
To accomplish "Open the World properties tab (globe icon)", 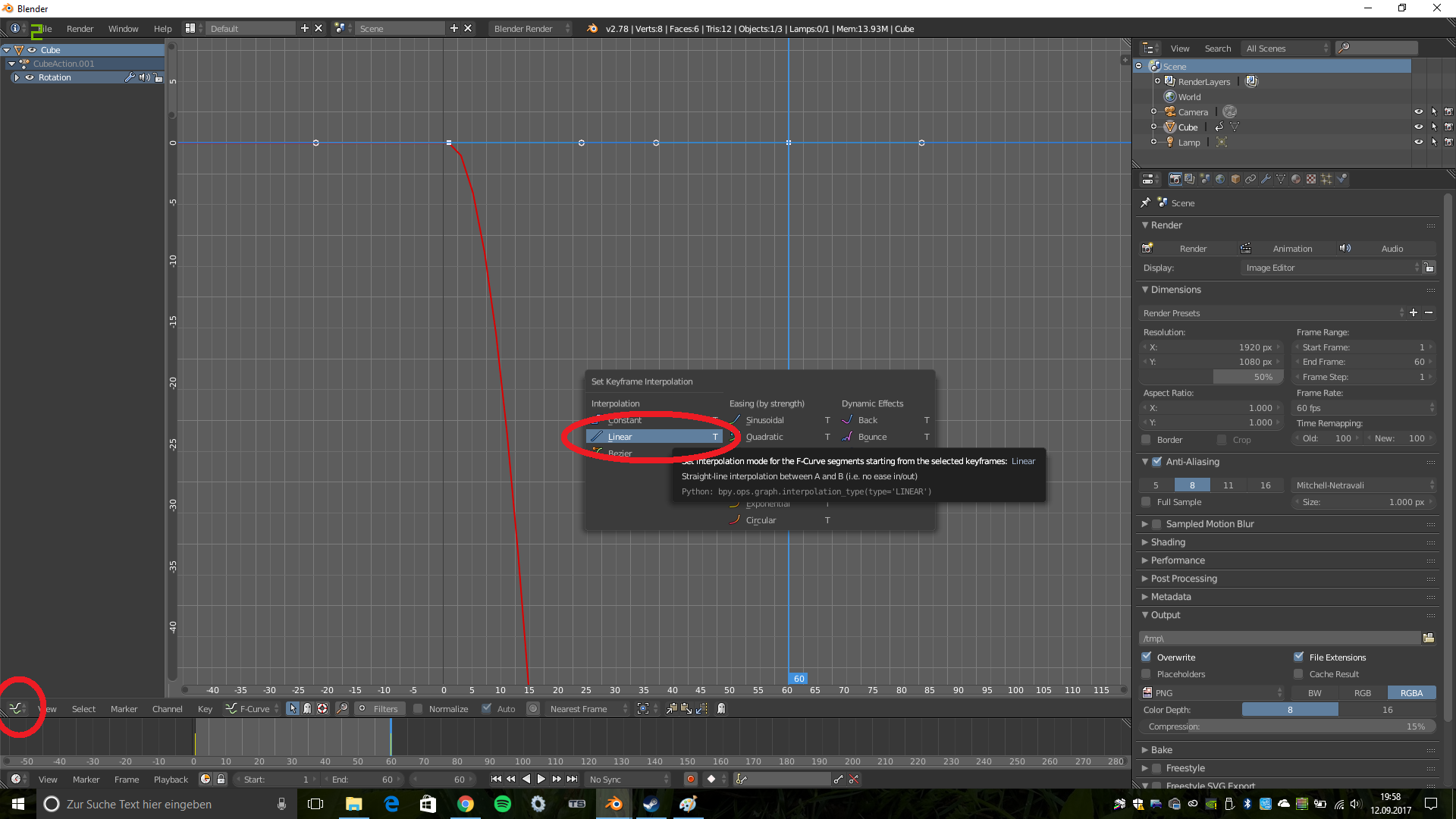I will pos(1220,179).
